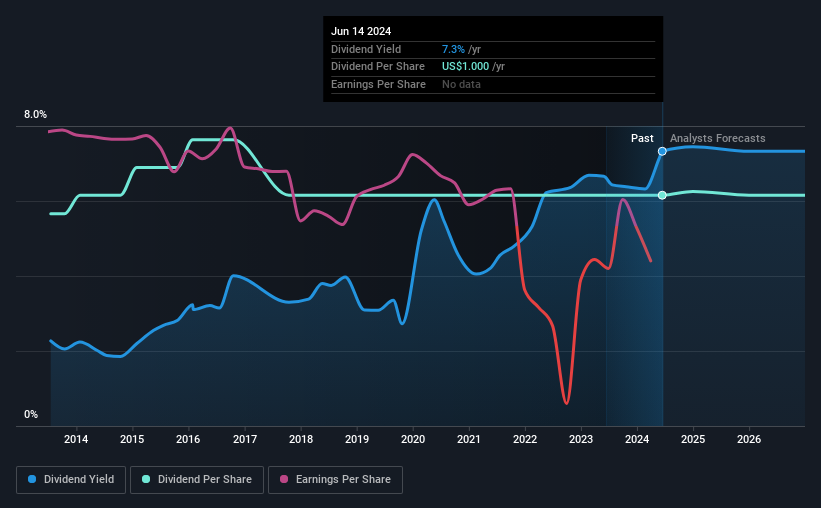Click the Dividend Per Share row label in tooltip
This screenshot has height=508, width=821.
(x=378, y=67)
